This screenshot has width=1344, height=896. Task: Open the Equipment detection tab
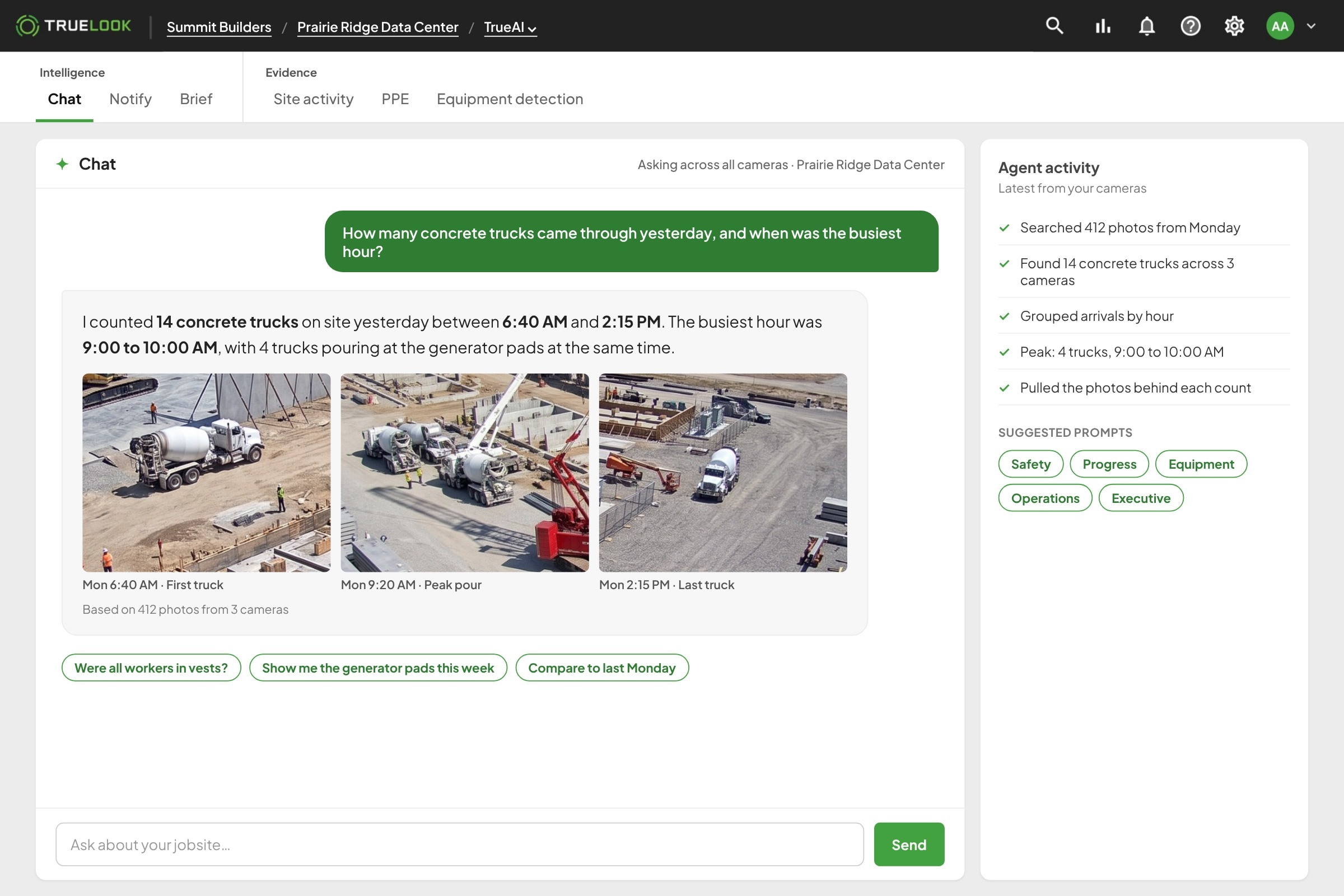510,99
